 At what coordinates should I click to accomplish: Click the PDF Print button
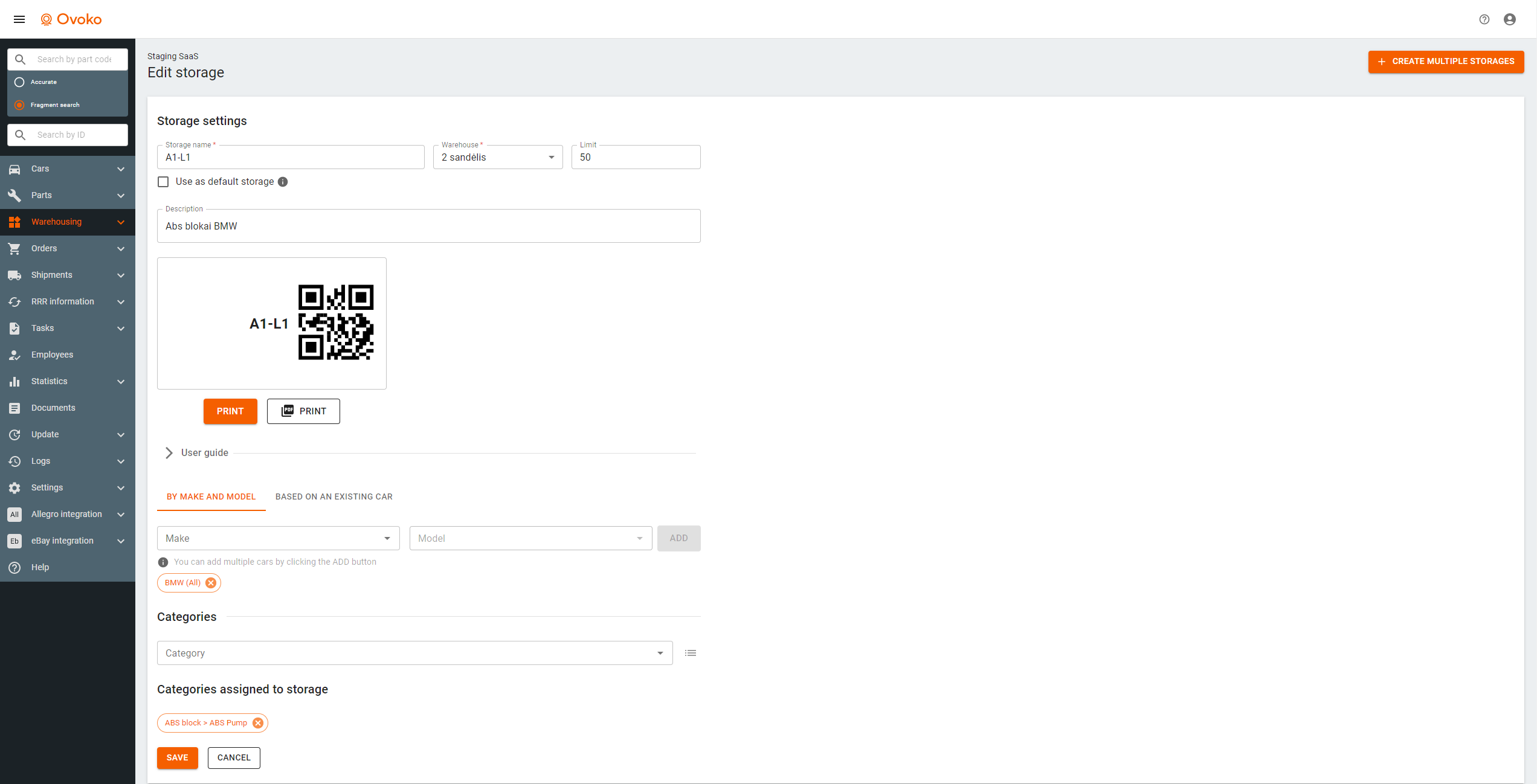[x=303, y=411]
